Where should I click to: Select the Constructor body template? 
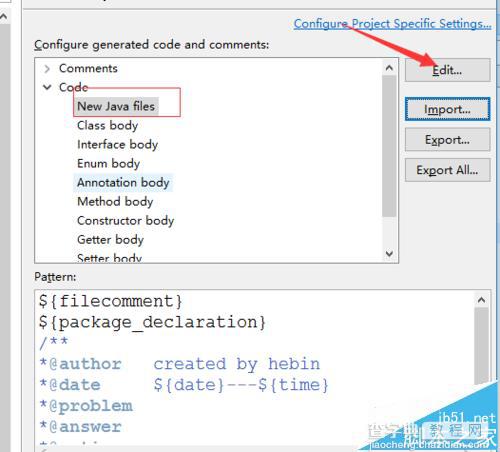(x=125, y=221)
